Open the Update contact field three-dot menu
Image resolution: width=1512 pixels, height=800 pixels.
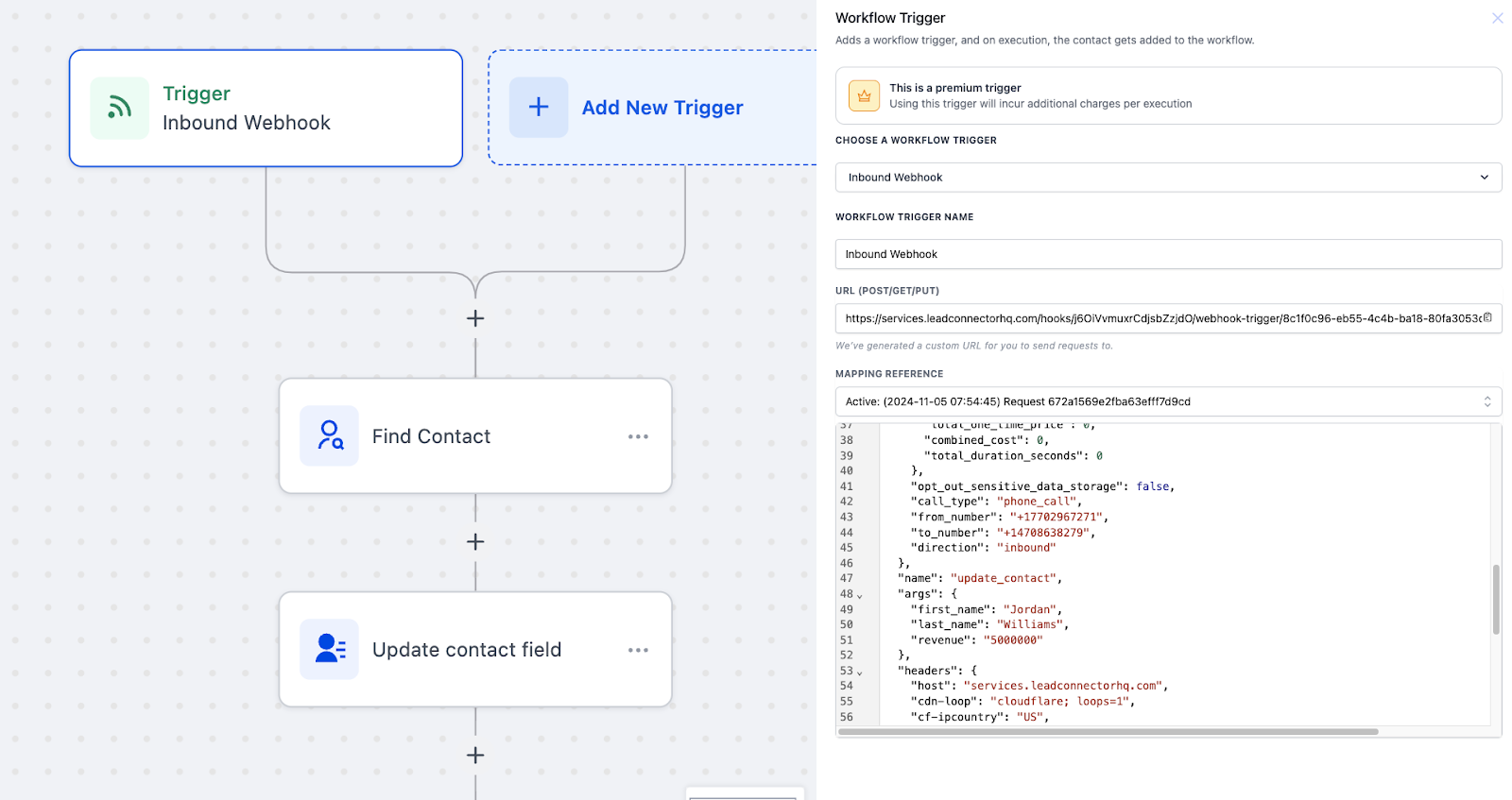[638, 650]
